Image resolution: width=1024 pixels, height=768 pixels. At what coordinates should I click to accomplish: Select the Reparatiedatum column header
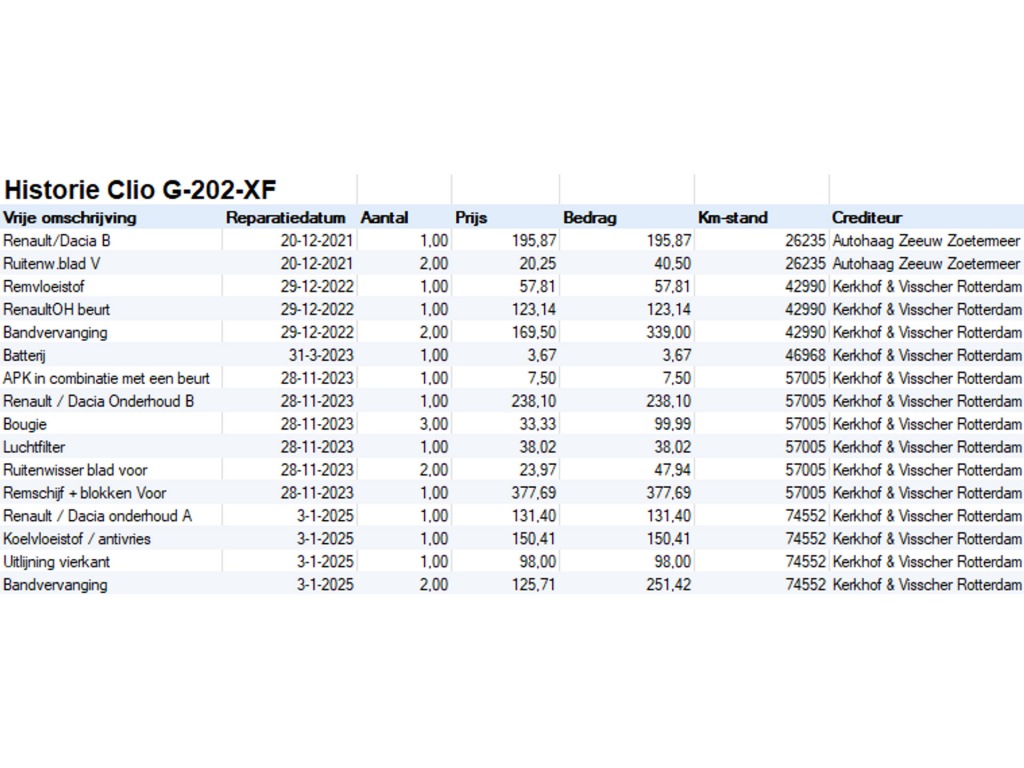pyautogui.click(x=286, y=218)
